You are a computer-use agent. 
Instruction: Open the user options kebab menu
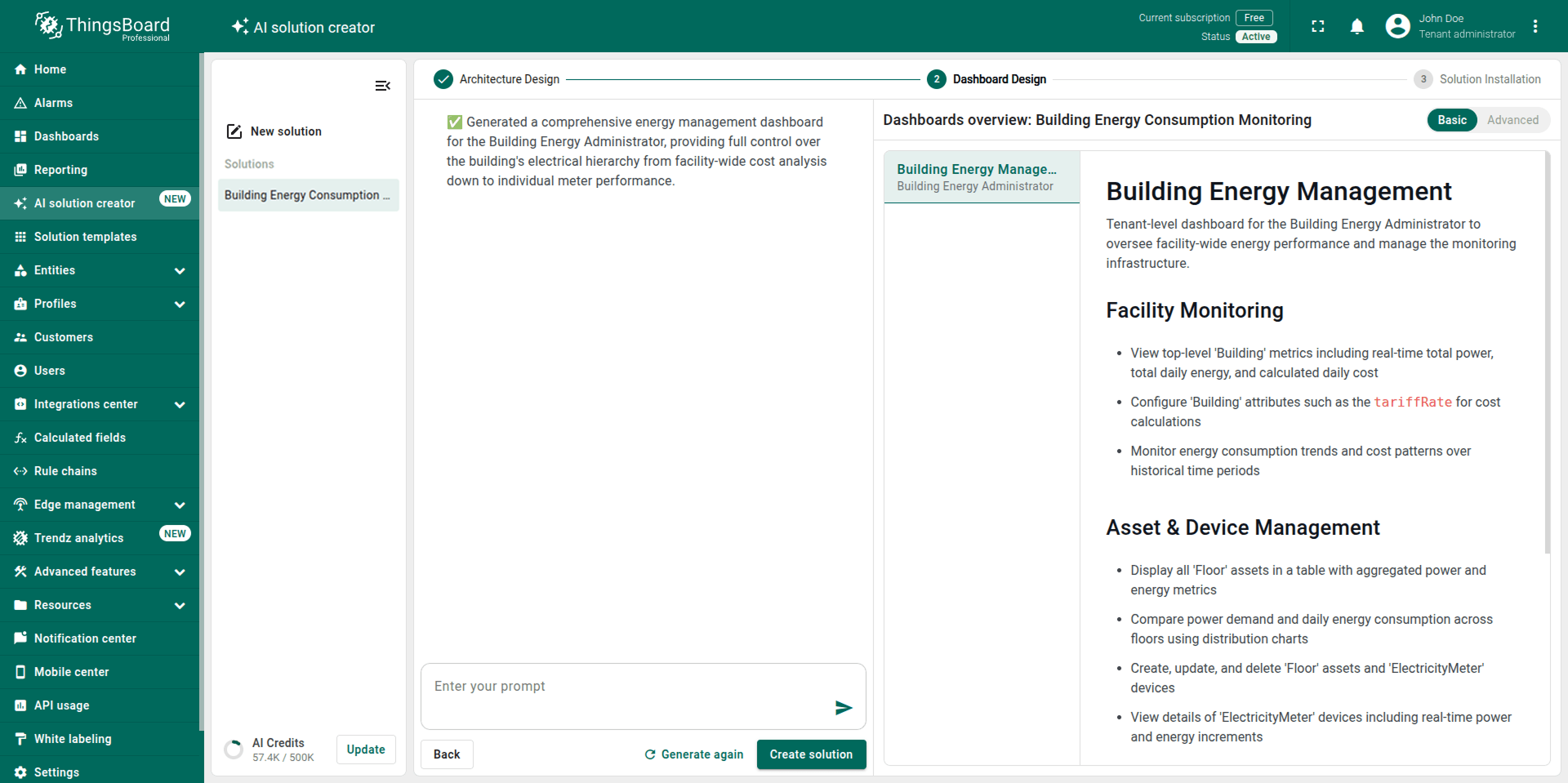pyautogui.click(x=1535, y=27)
